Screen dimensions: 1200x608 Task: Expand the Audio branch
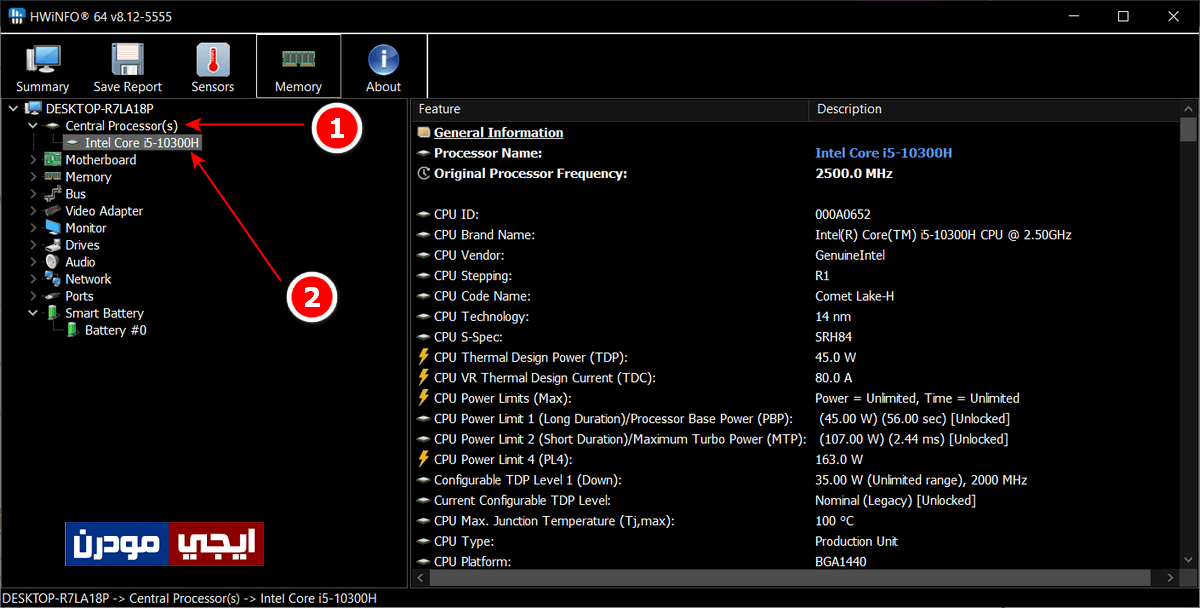click(x=33, y=262)
